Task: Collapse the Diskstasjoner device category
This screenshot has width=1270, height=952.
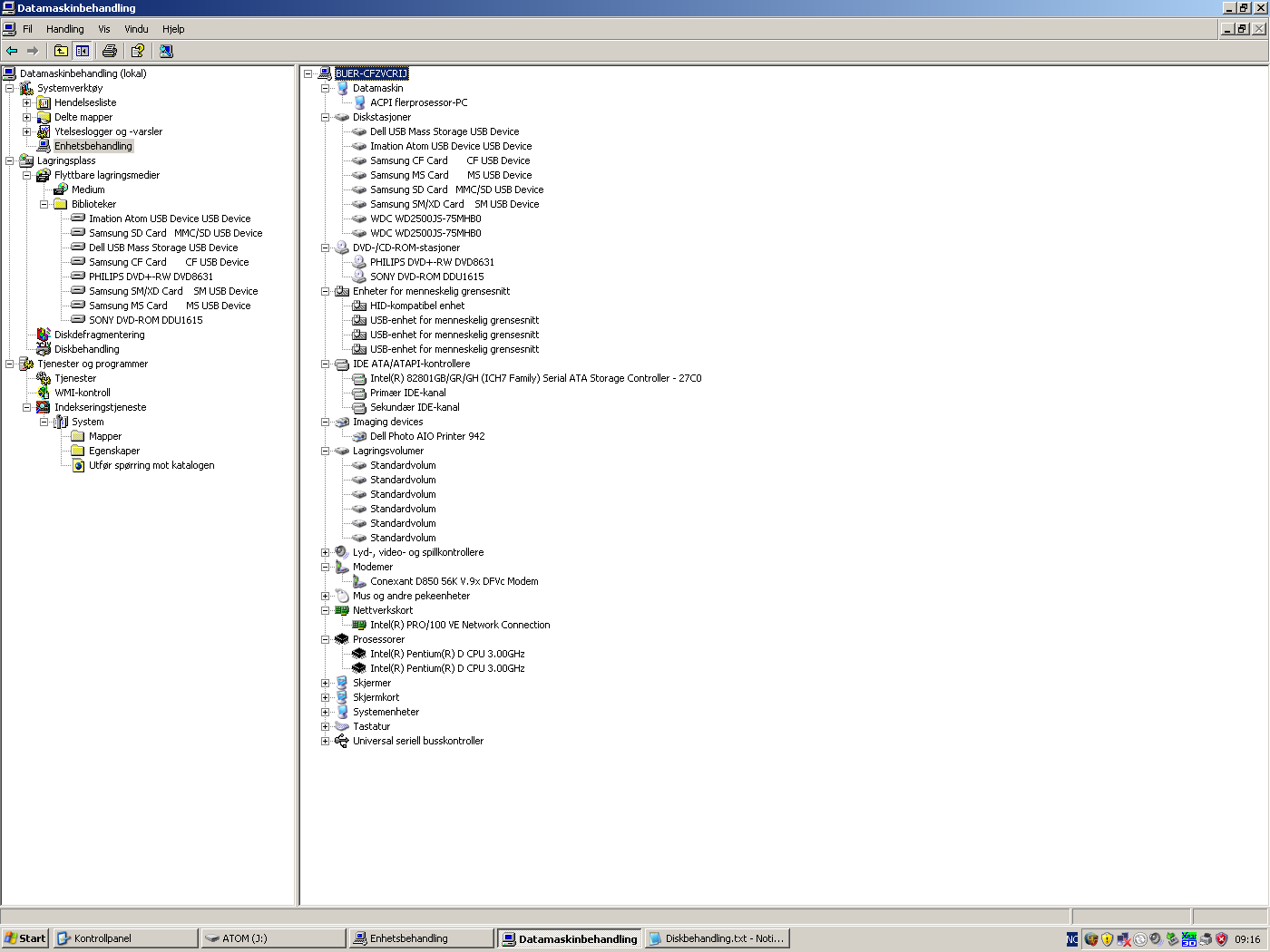Action: point(325,117)
